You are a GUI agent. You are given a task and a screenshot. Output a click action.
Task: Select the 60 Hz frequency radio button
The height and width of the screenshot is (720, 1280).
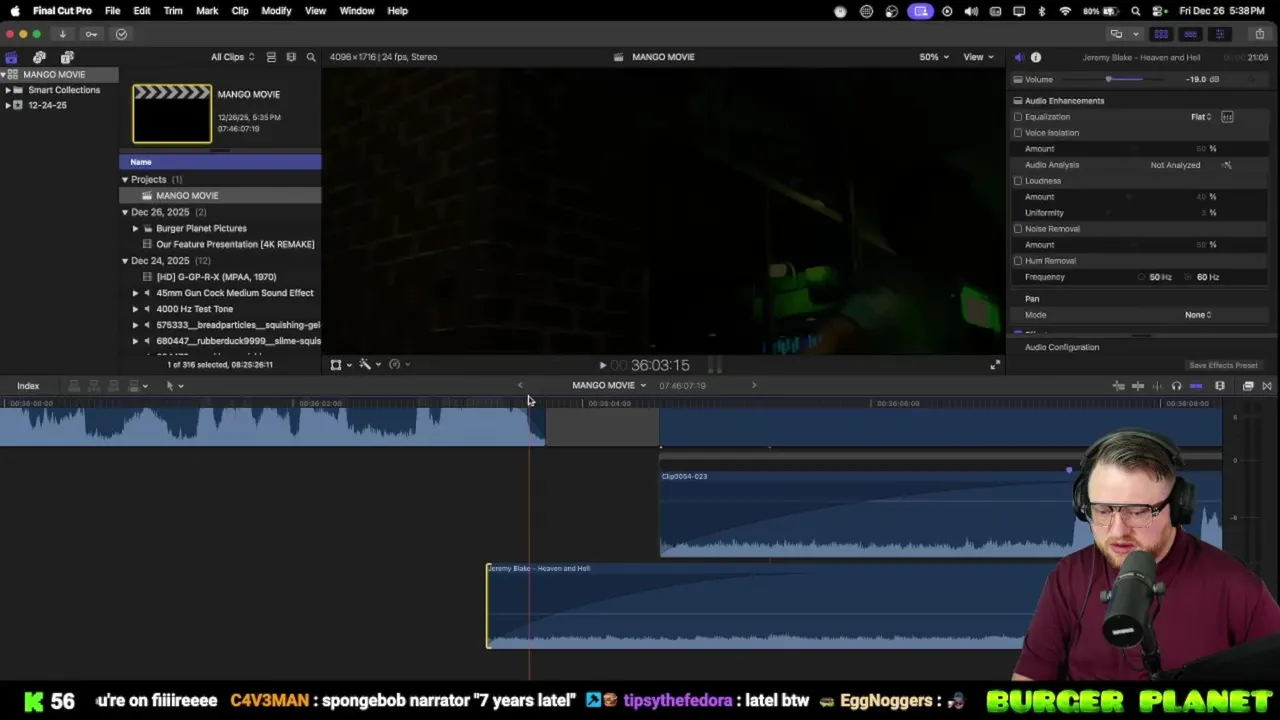pos(1190,277)
